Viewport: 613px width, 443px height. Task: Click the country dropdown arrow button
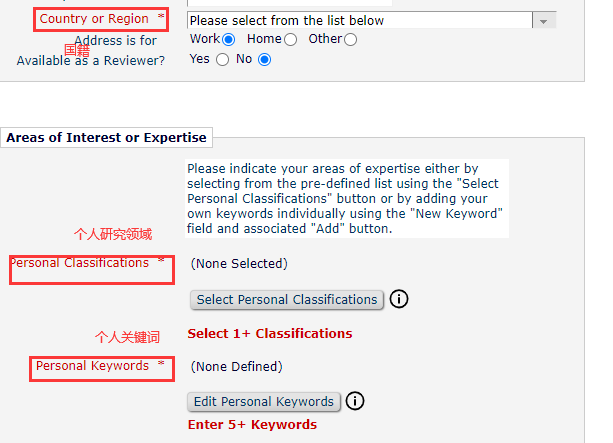544,20
